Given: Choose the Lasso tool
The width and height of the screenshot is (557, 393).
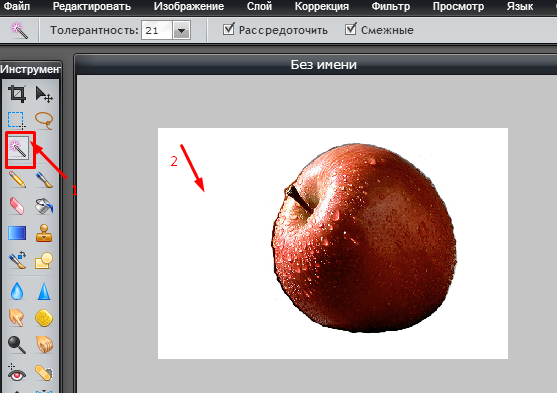Looking at the screenshot, I should click(44, 120).
